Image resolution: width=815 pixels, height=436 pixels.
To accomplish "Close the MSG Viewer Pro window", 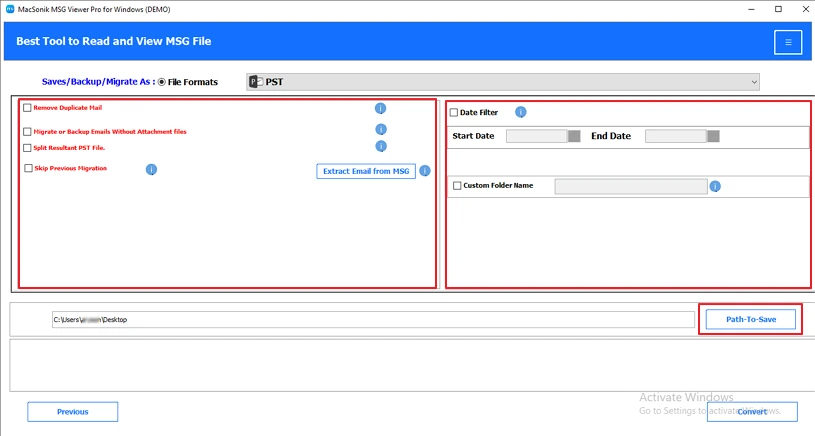I will (805, 9).
